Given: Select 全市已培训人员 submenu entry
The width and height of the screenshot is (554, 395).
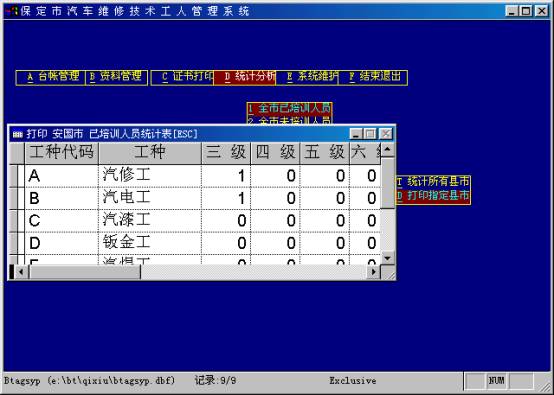Looking at the screenshot, I should click(289, 108).
